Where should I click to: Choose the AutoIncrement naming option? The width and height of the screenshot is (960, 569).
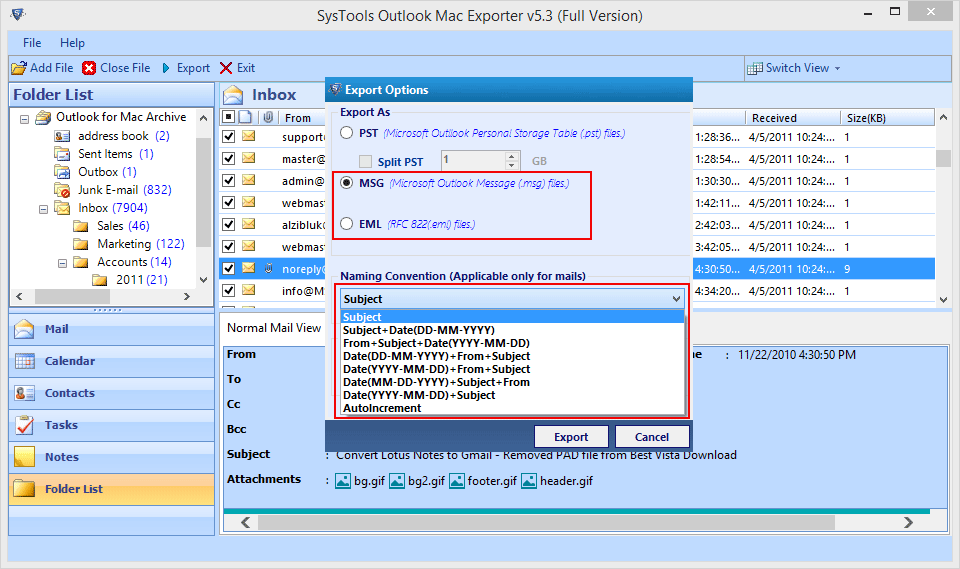pos(382,408)
